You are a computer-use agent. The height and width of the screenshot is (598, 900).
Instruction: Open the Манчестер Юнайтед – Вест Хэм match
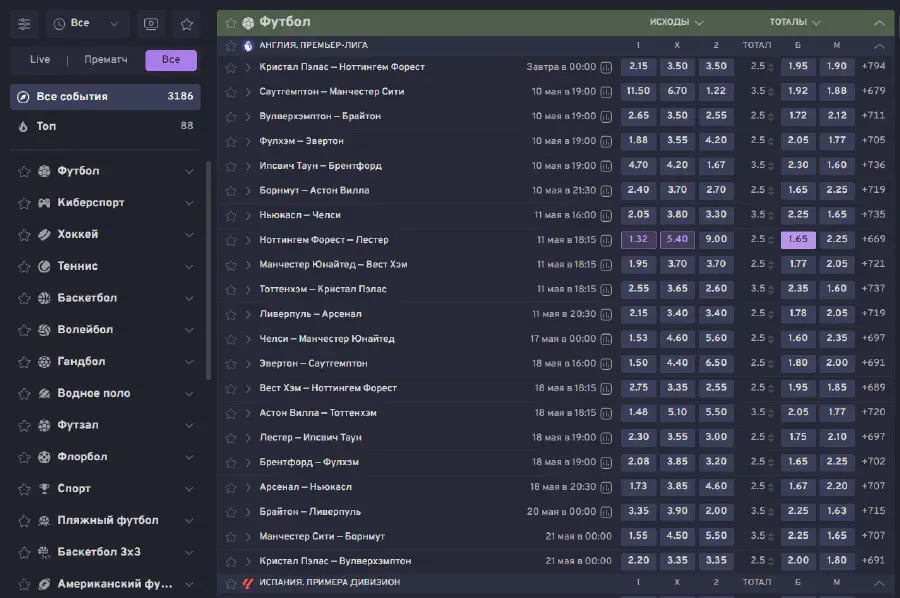pos(333,265)
